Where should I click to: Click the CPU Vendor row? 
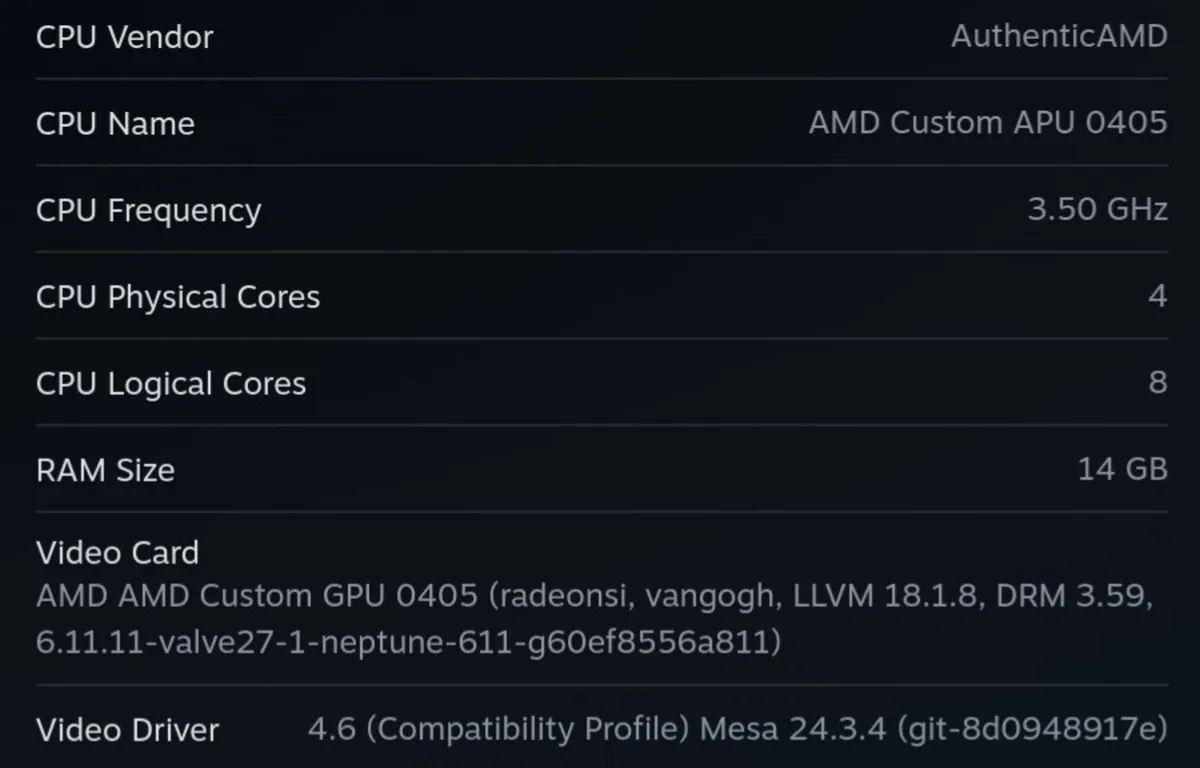600,37
